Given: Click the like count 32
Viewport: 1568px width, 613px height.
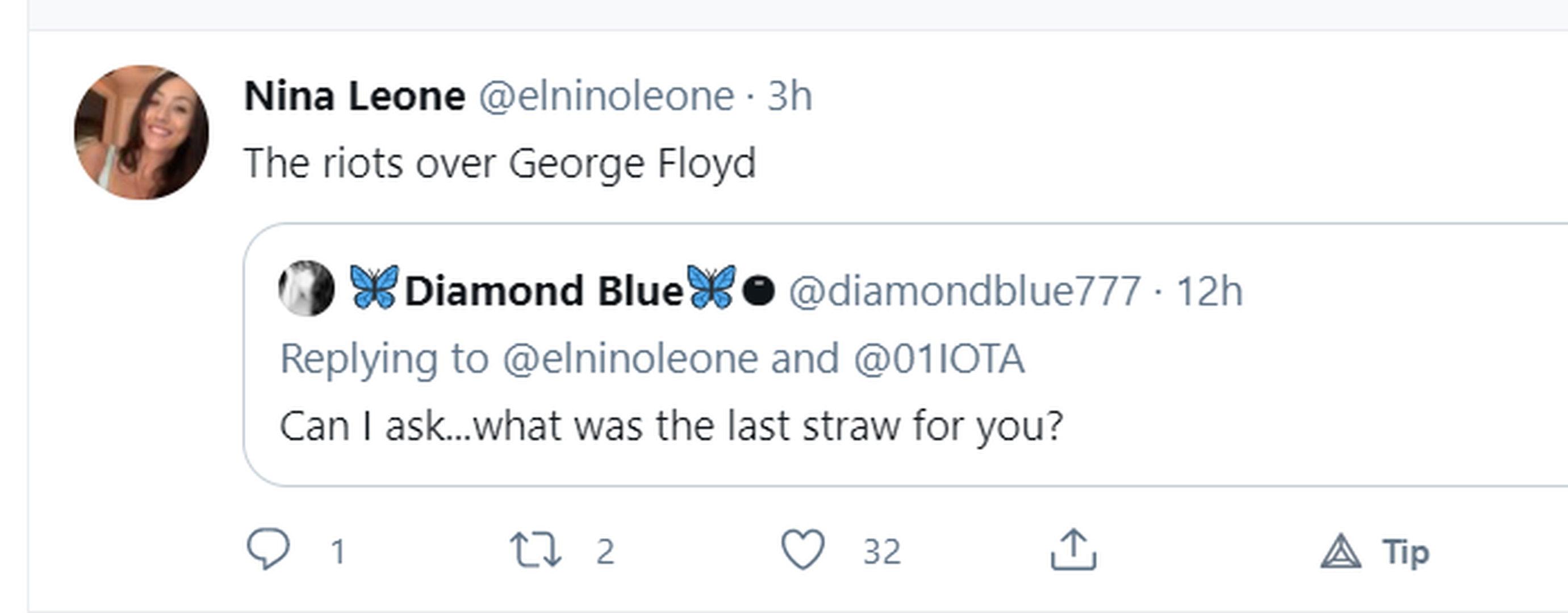Looking at the screenshot, I should pyautogui.click(x=881, y=552).
